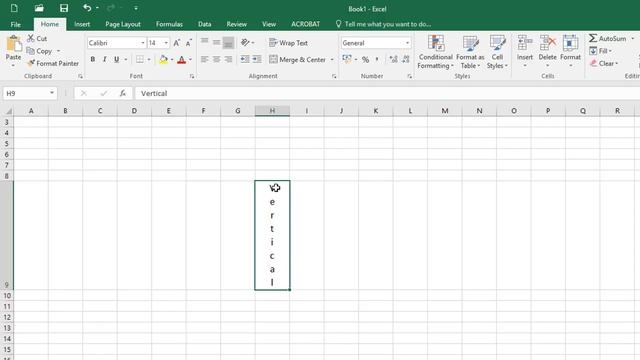Apply Percent Style
The width and height of the screenshot is (640, 360).
tap(365, 60)
